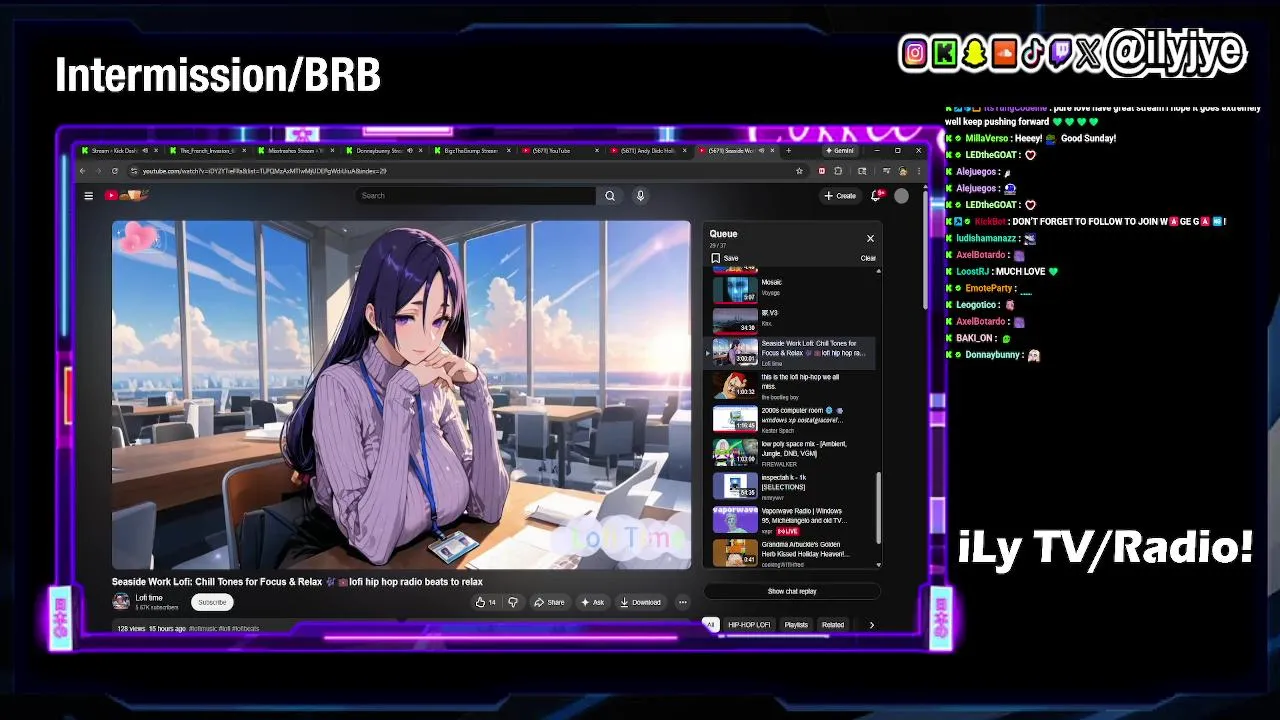1280x720 pixels.
Task: Select HIP-HOP LOFI chip
Action: pyautogui.click(x=749, y=625)
